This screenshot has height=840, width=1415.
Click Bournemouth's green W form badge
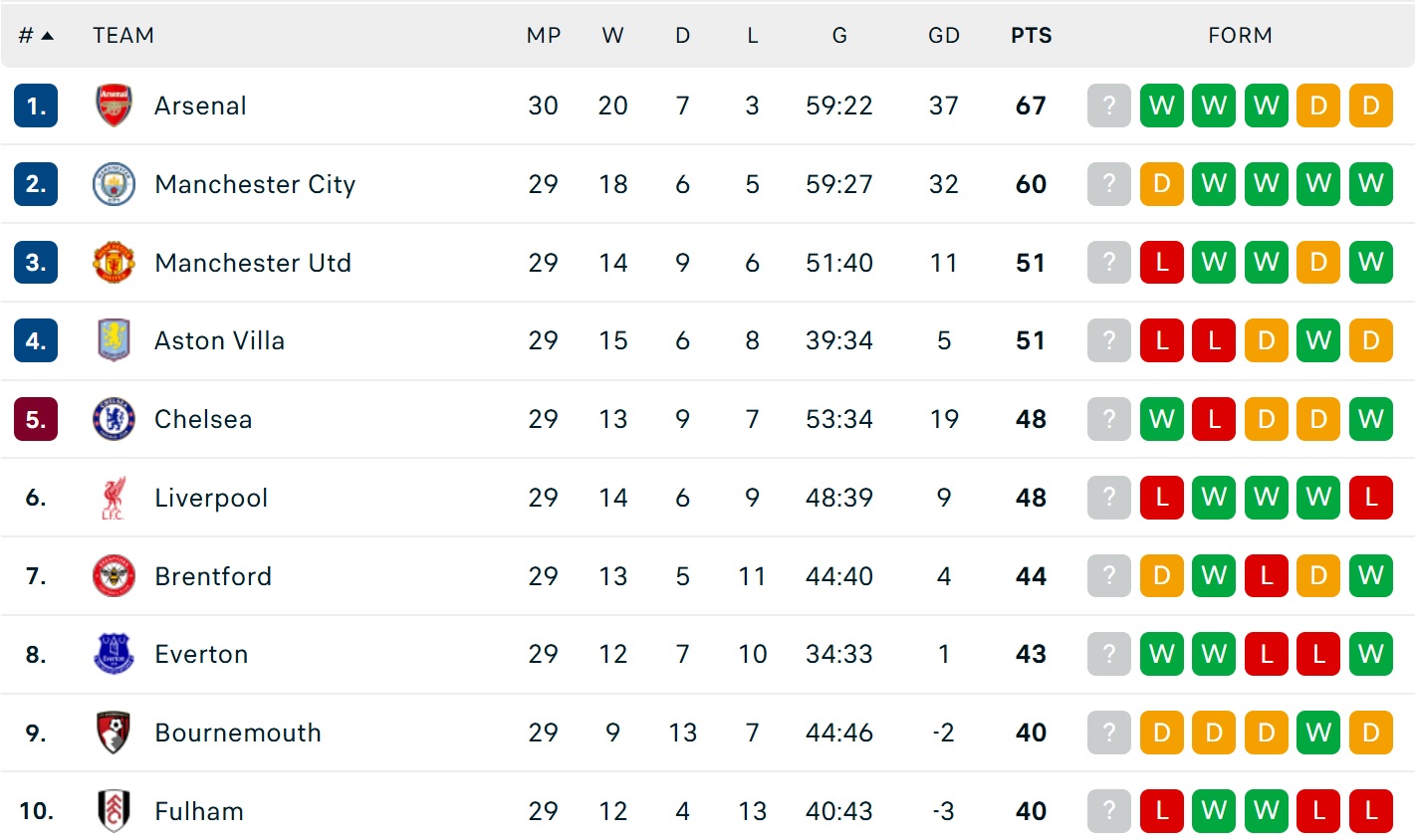click(x=1318, y=733)
